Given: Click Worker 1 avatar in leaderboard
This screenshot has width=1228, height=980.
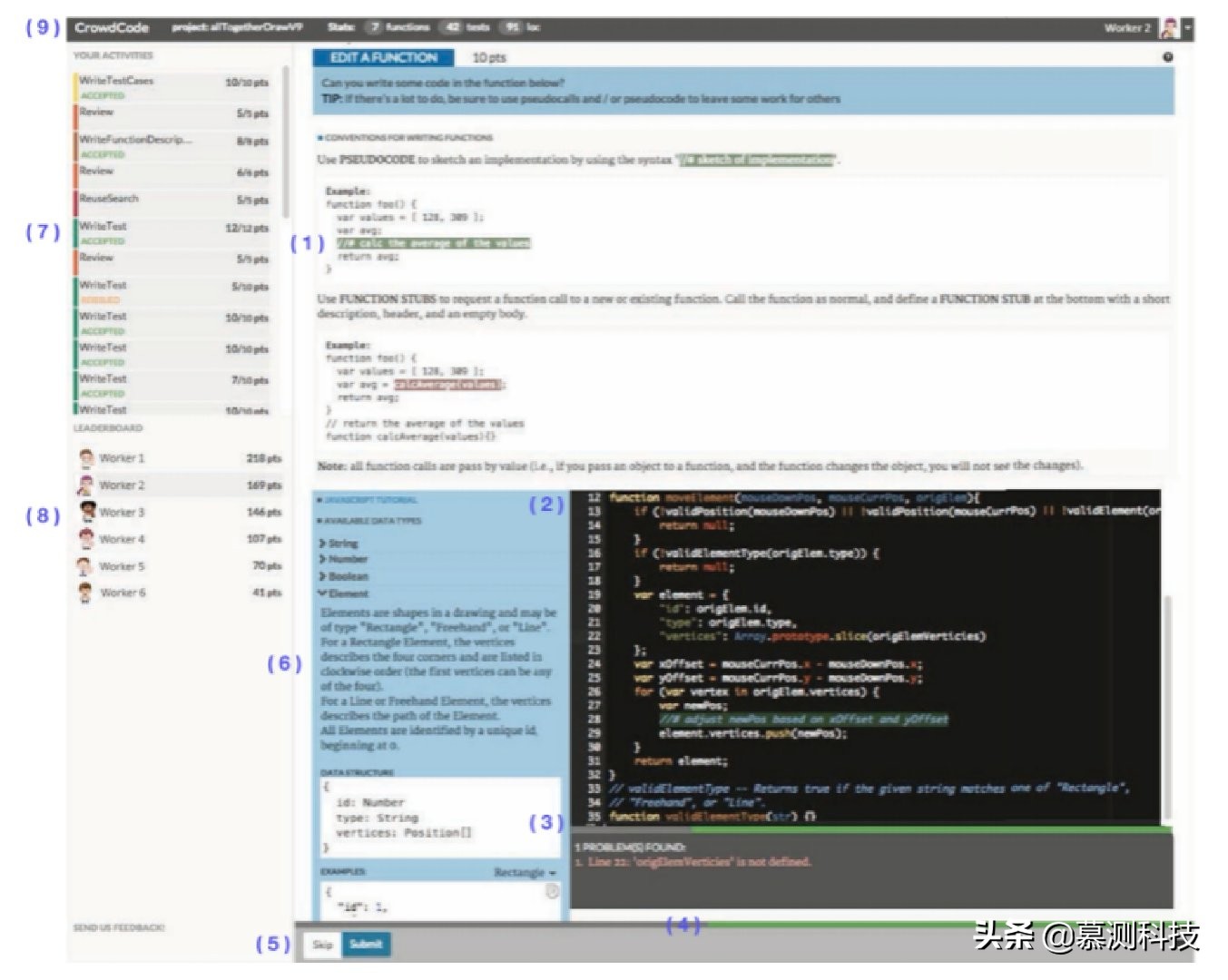Looking at the screenshot, I should pyautogui.click(x=86, y=458).
